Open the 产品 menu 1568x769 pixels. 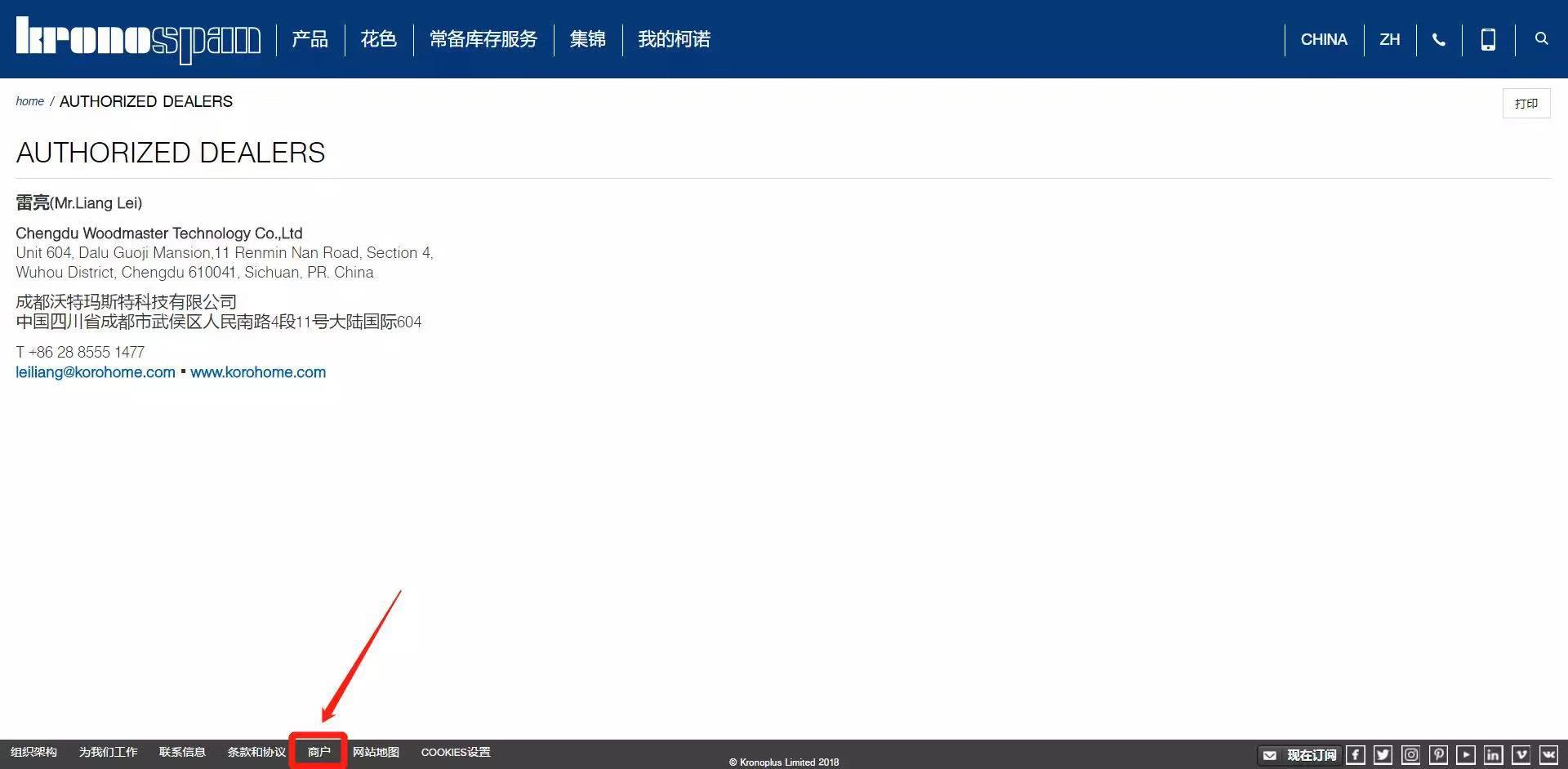tap(310, 39)
